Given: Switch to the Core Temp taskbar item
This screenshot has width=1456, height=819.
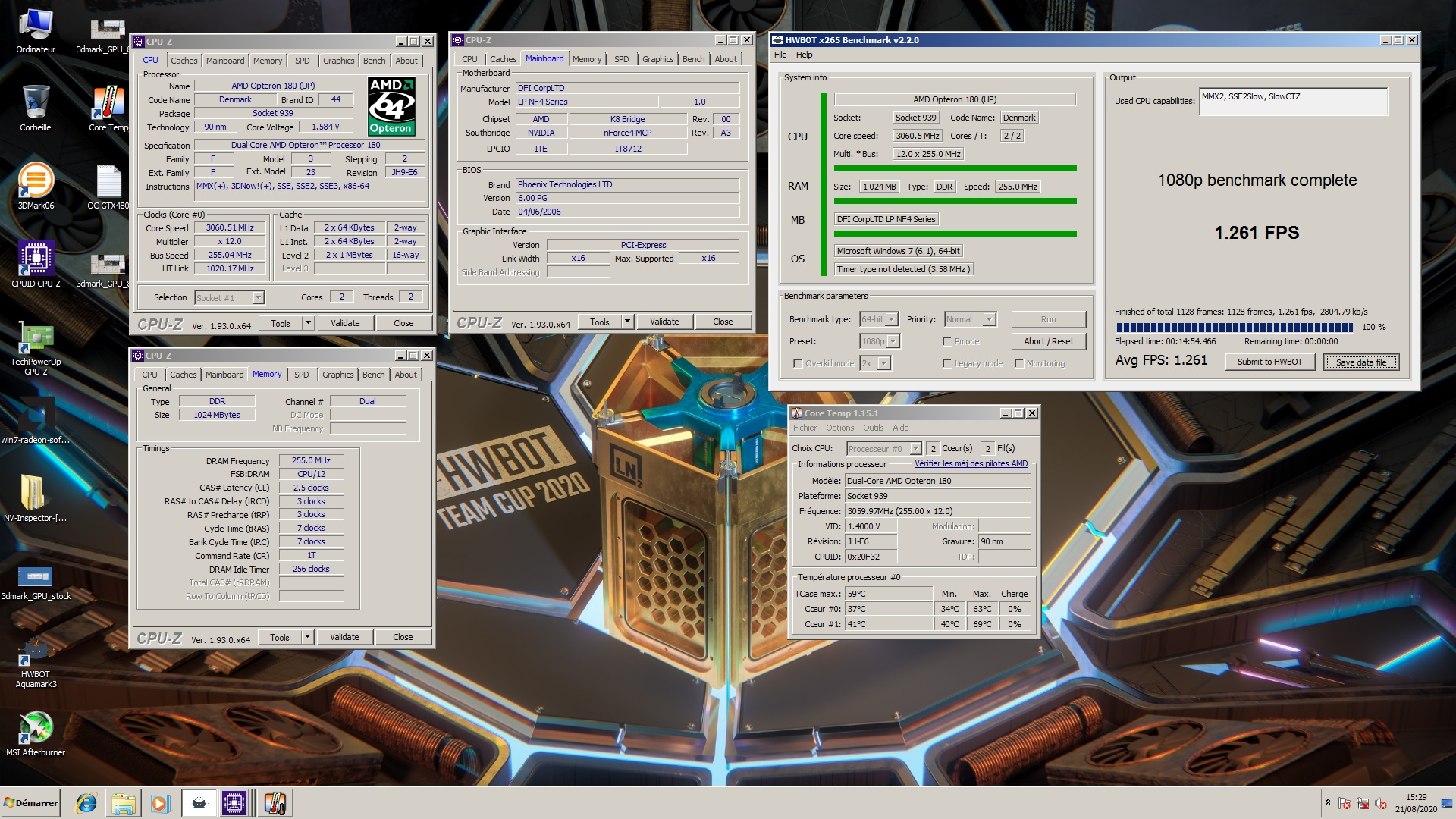Looking at the screenshot, I should pyautogui.click(x=274, y=803).
